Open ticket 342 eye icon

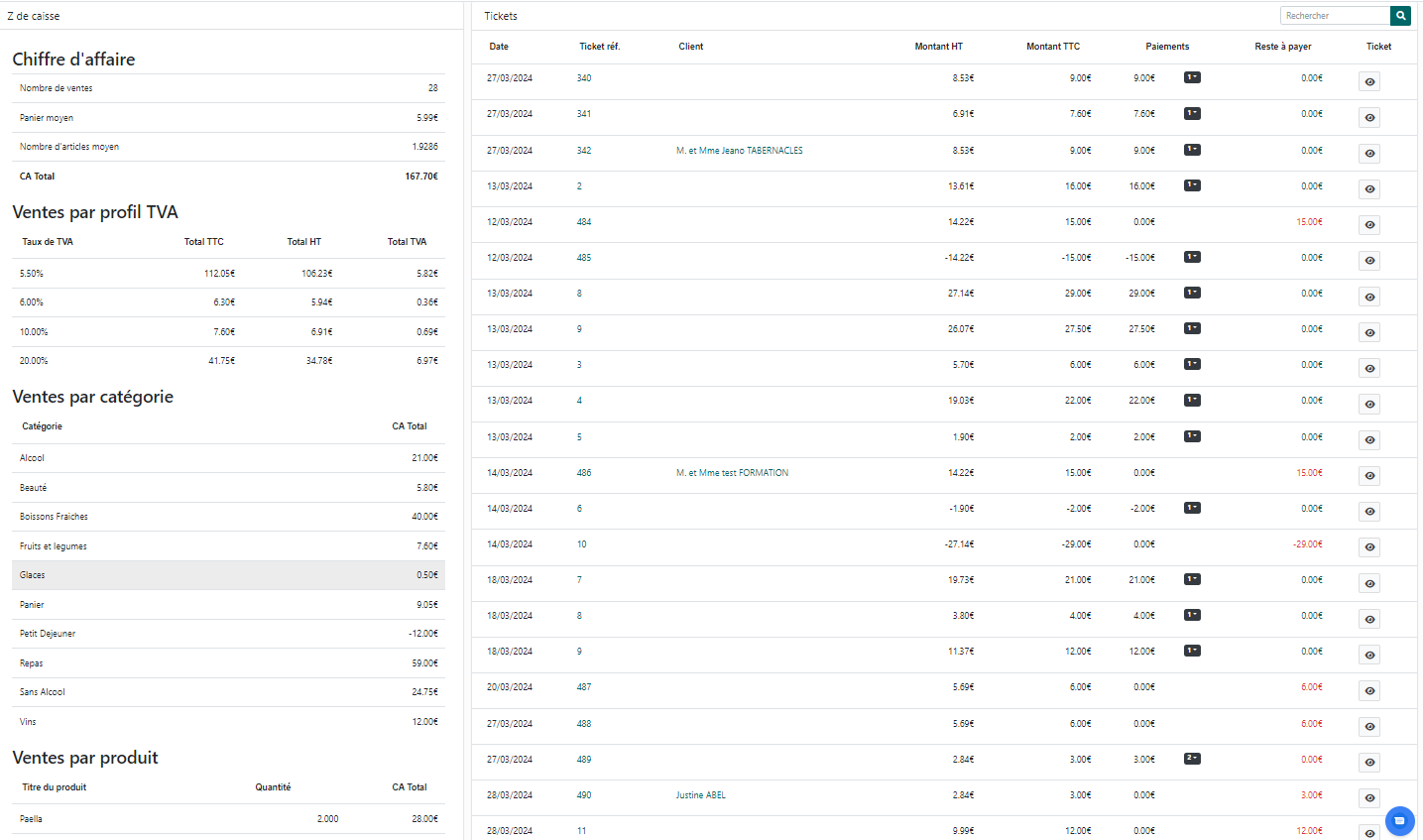1369,154
